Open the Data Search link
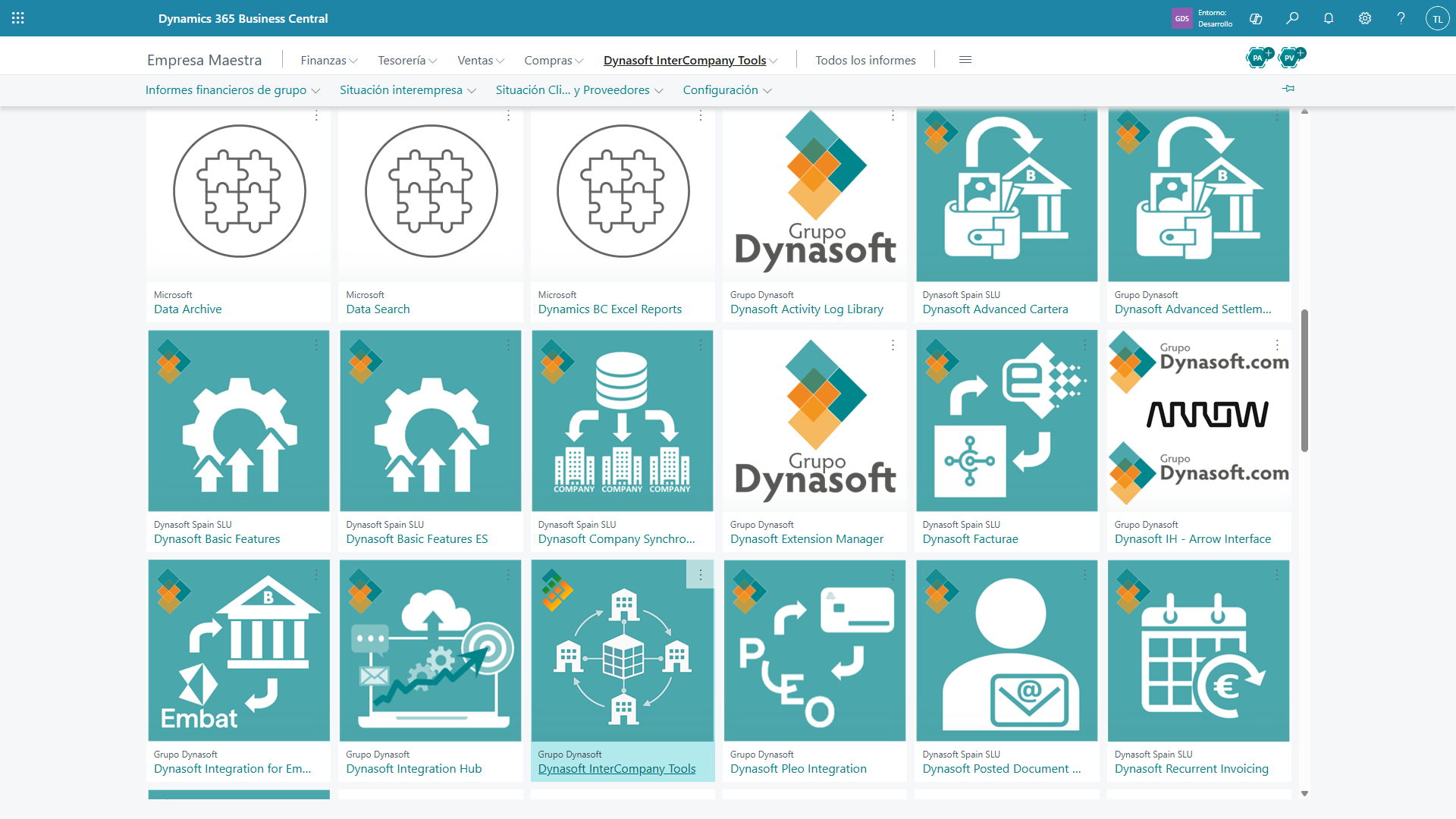 [x=378, y=309]
